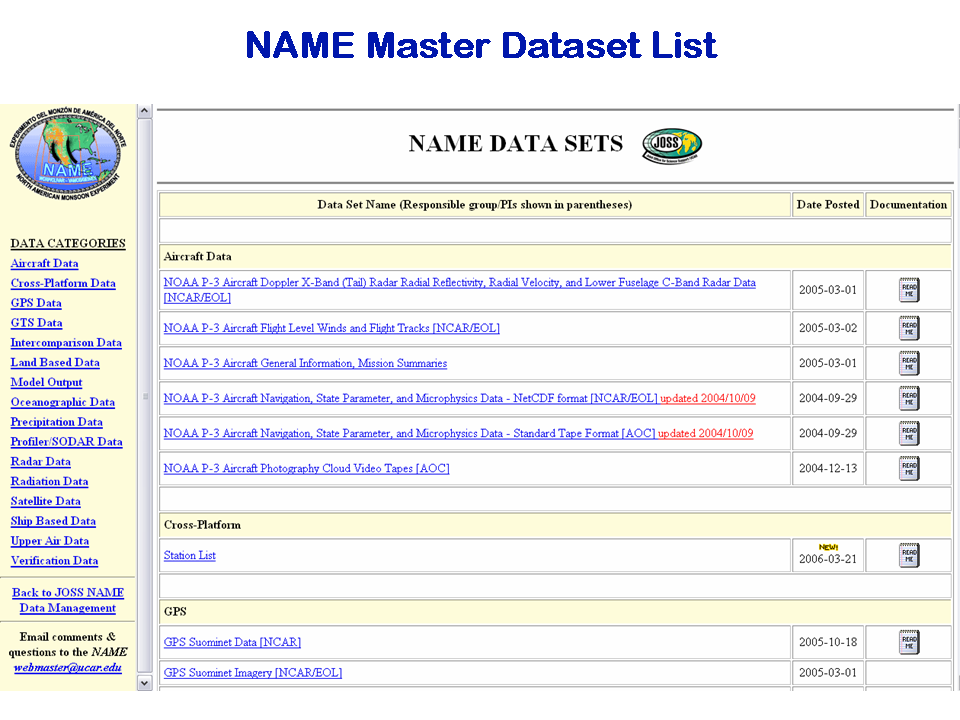Go back to JOSS NAME Data Management
960x720 pixels.
[68, 600]
